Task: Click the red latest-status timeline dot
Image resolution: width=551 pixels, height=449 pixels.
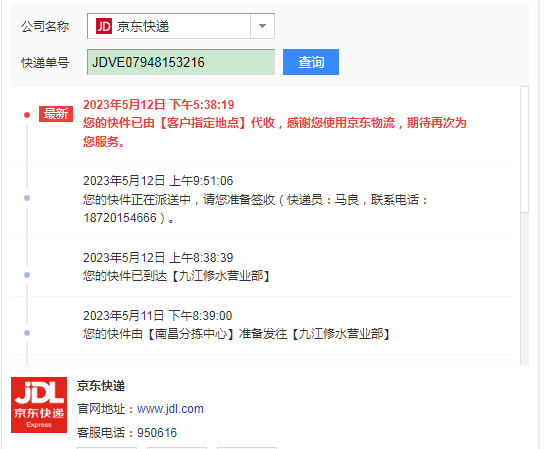Action: pyautogui.click(x=27, y=115)
